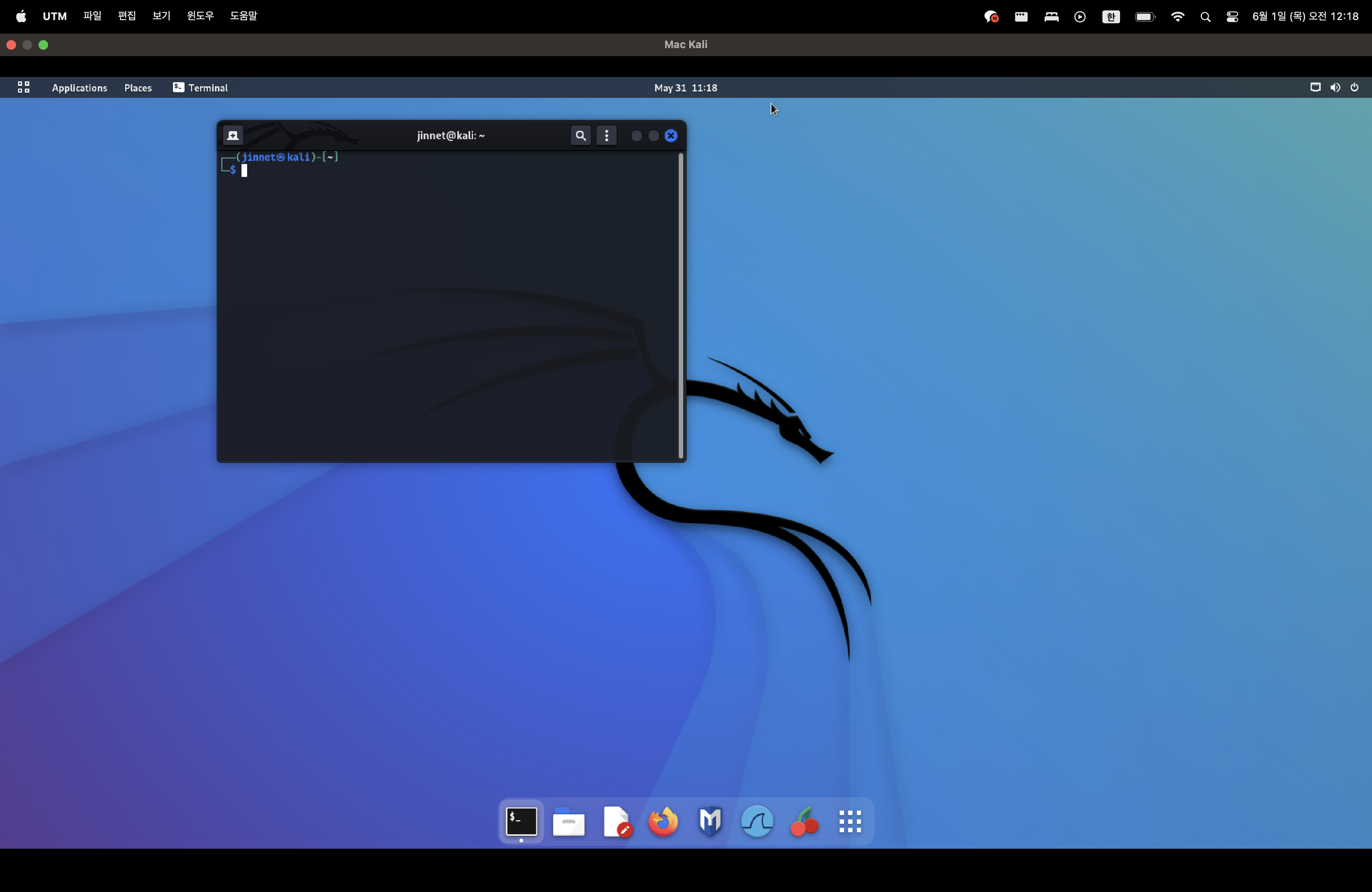Launch the text editor from dock

click(616, 821)
